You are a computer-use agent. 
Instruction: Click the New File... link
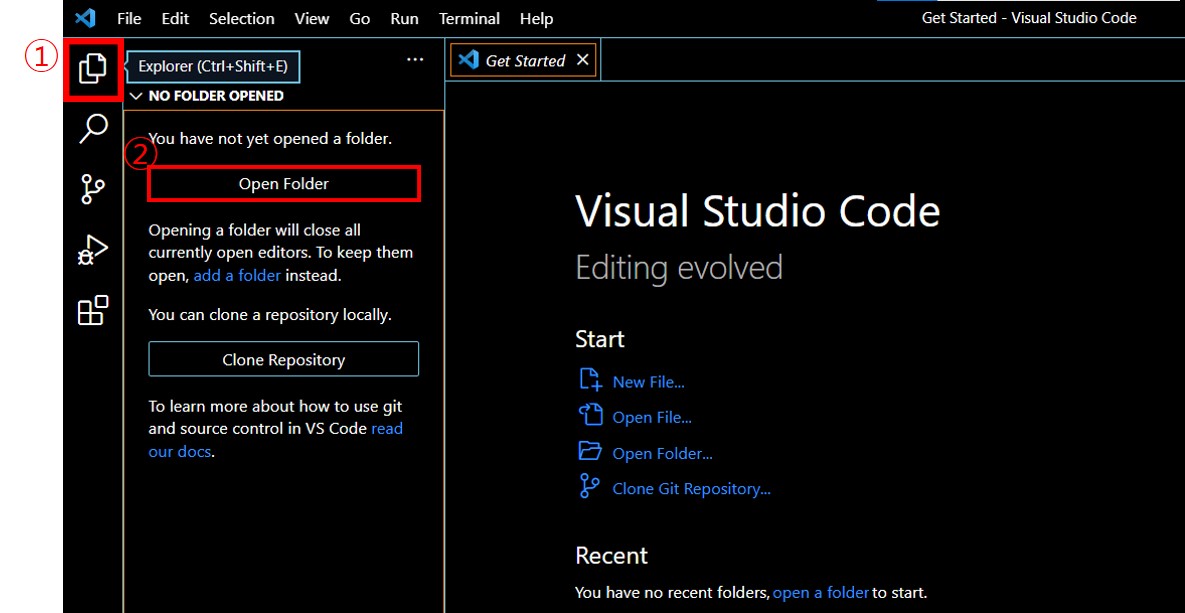click(x=648, y=382)
